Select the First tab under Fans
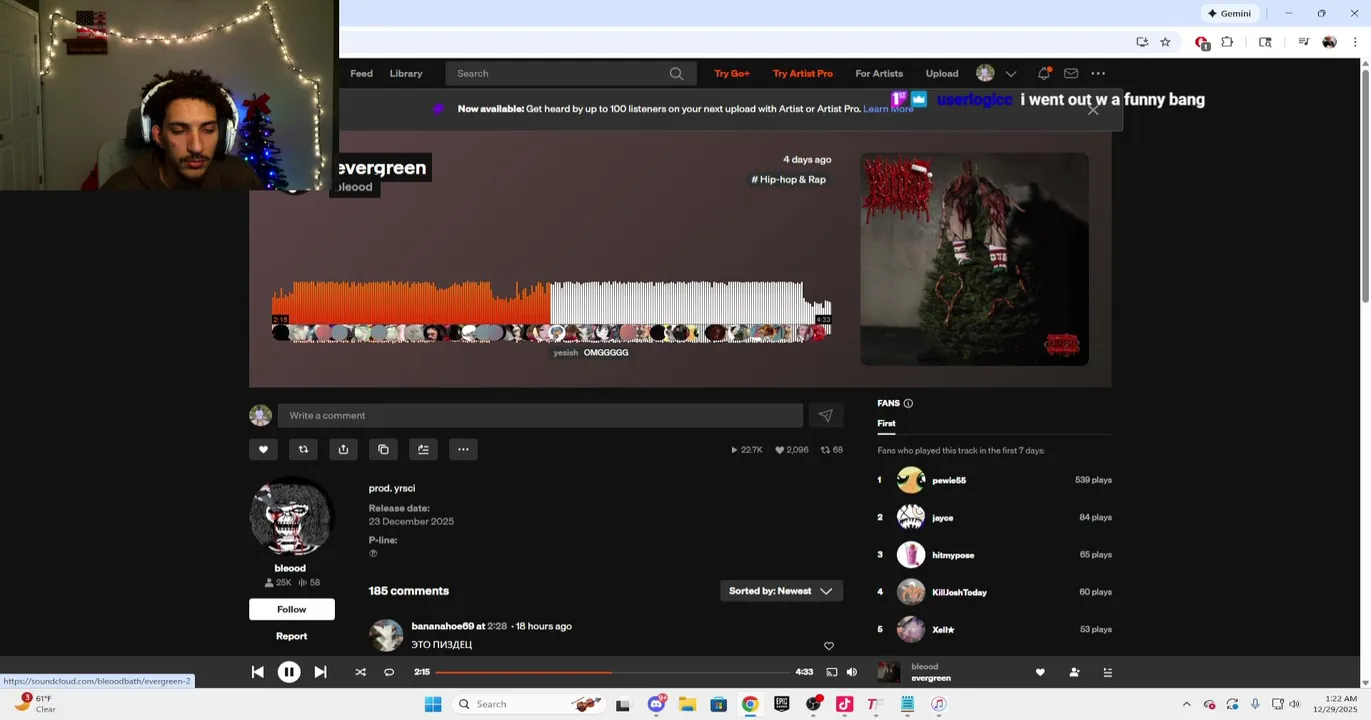This screenshot has width=1371, height=720. pyautogui.click(x=886, y=423)
